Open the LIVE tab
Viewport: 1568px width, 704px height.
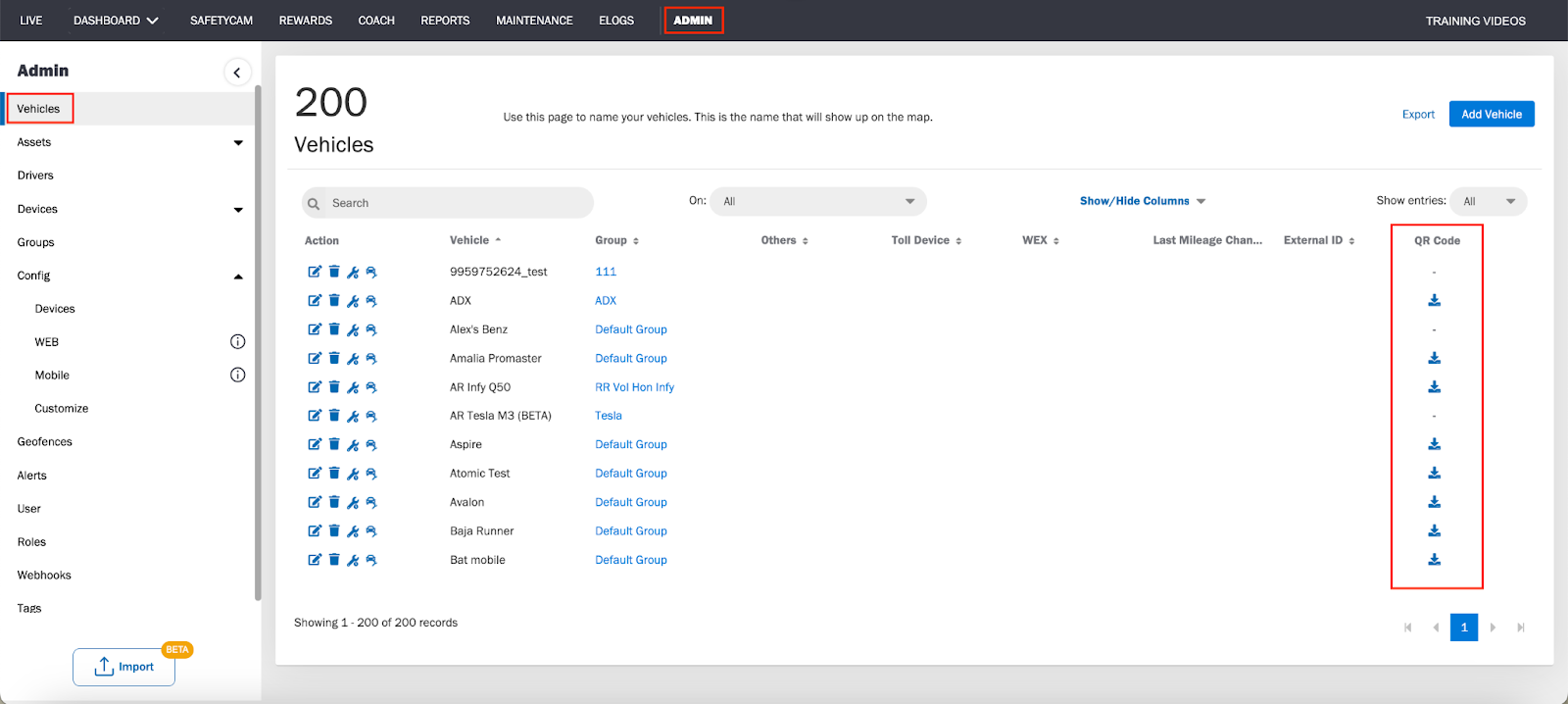tap(31, 21)
